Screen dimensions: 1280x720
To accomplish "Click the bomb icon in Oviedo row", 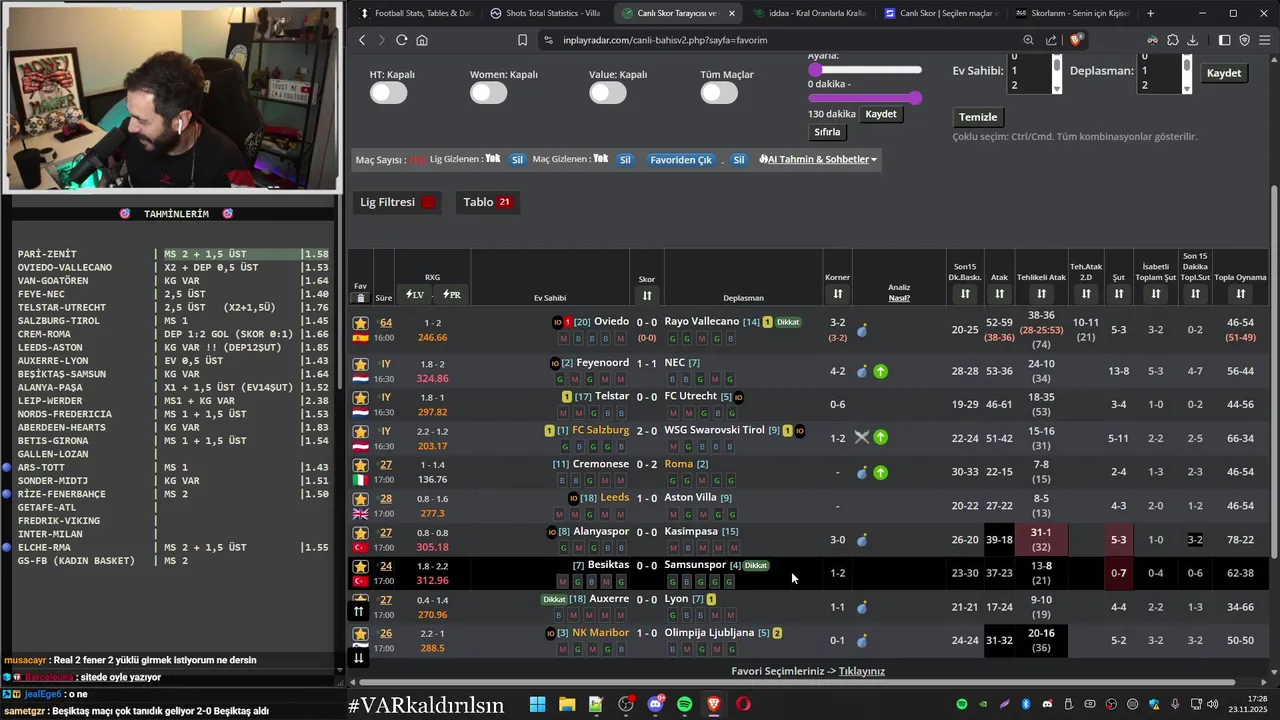I will point(862,330).
